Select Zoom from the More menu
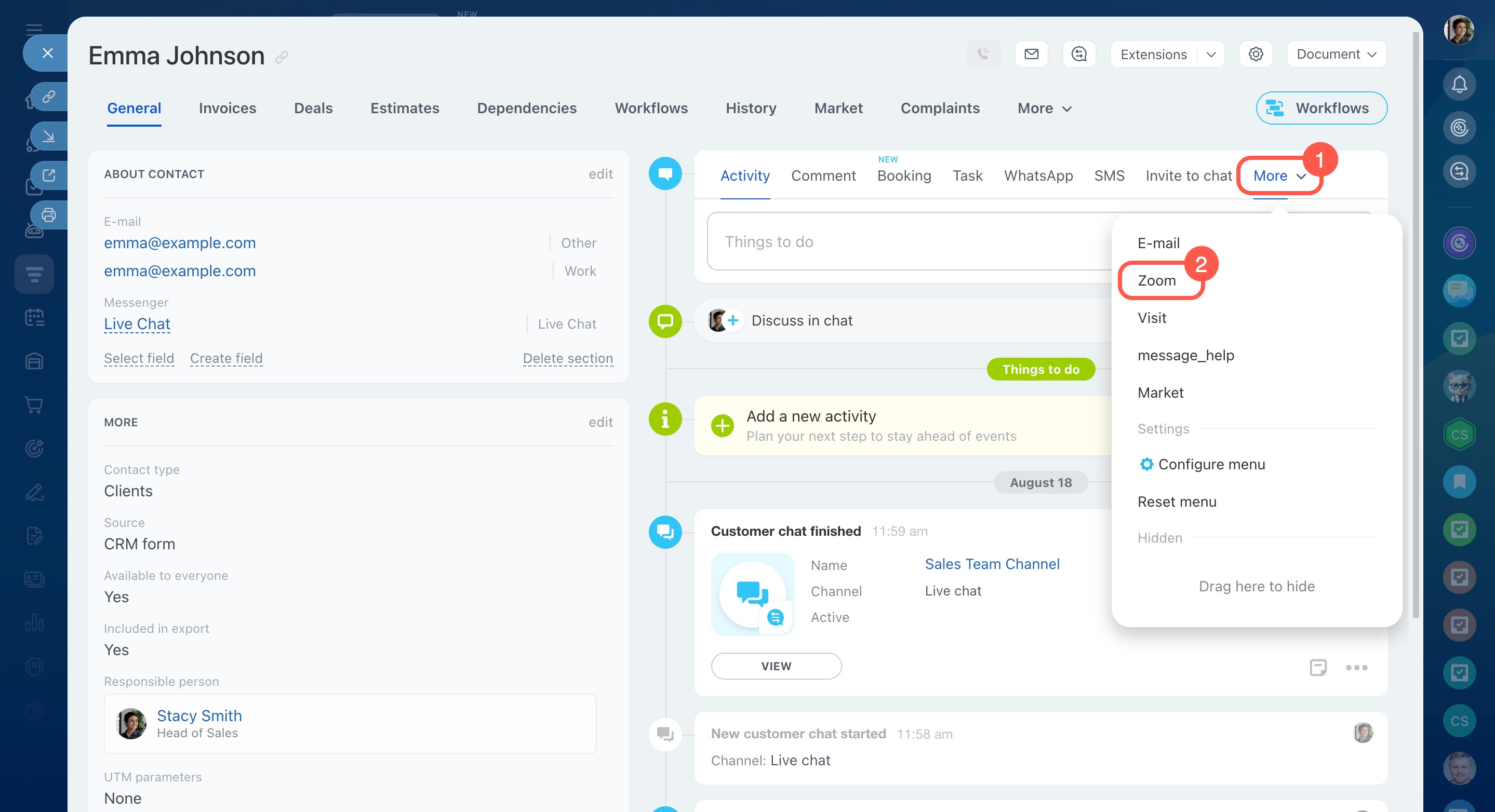Viewport: 1495px width, 812px height. coord(1157,281)
